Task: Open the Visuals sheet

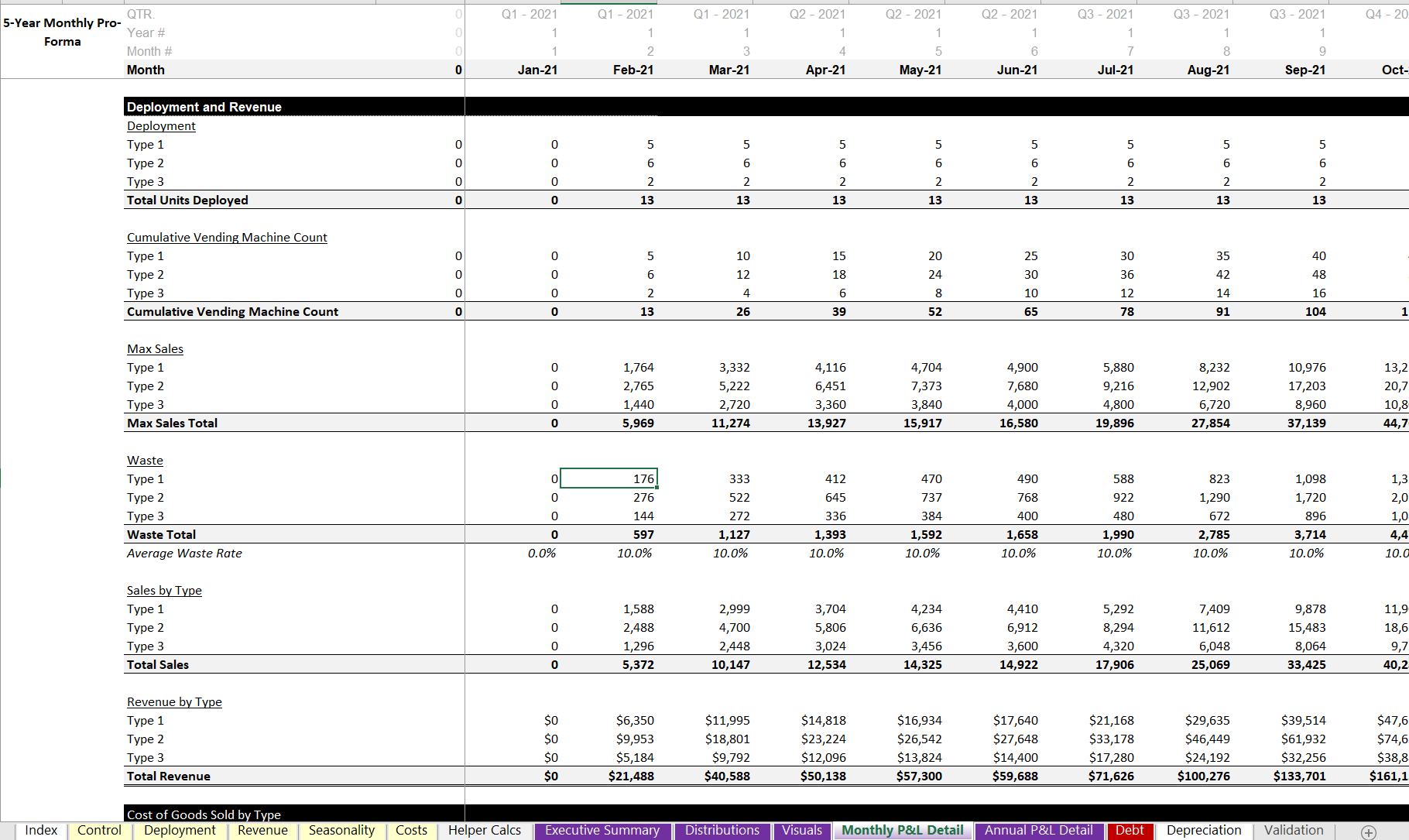Action: [x=802, y=830]
